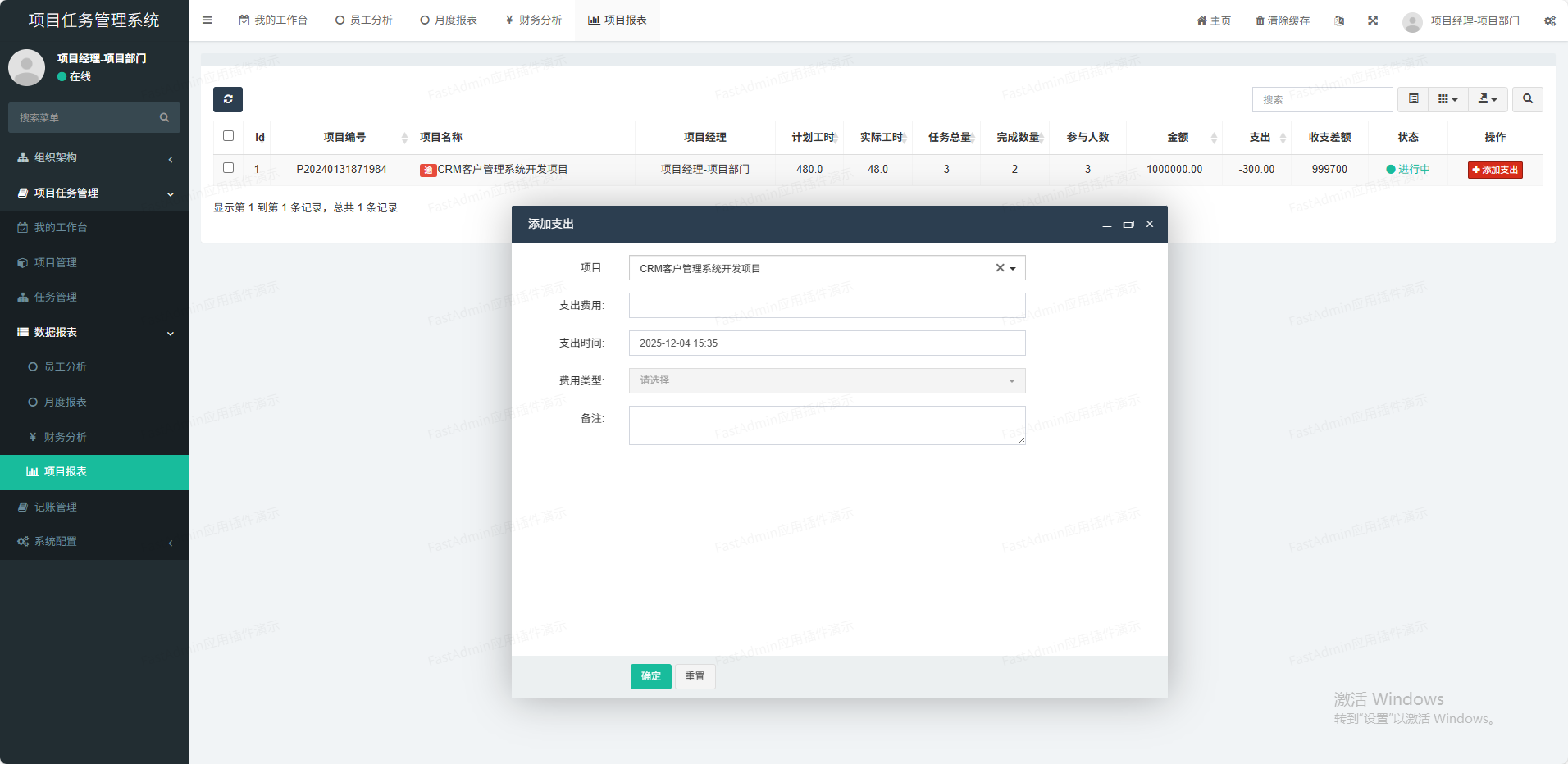The image size is (1568, 764).
Task: Open the language switch icon in header
Action: 1339,20
